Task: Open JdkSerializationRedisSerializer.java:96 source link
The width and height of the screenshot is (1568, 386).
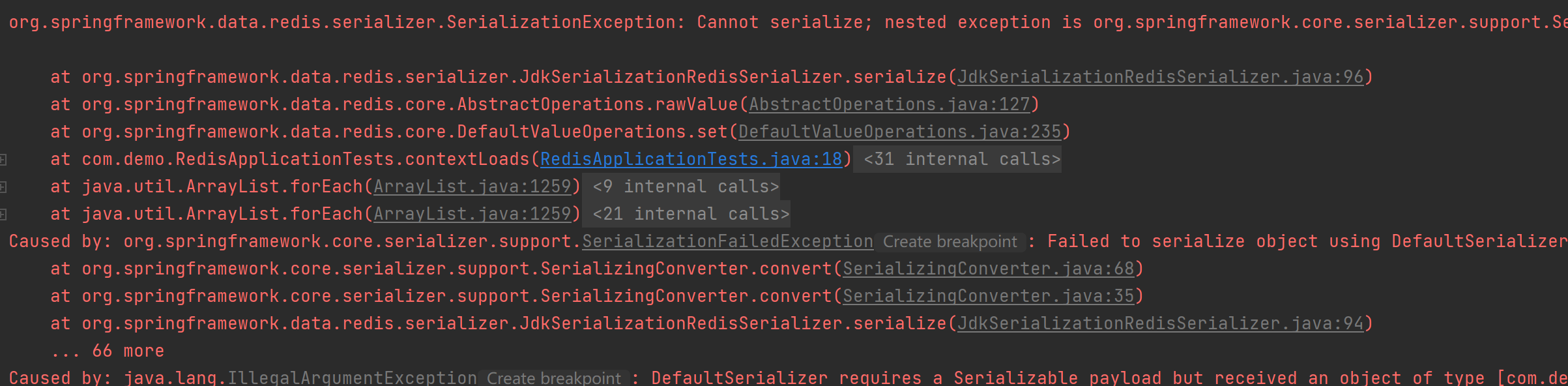Action: 1160,77
